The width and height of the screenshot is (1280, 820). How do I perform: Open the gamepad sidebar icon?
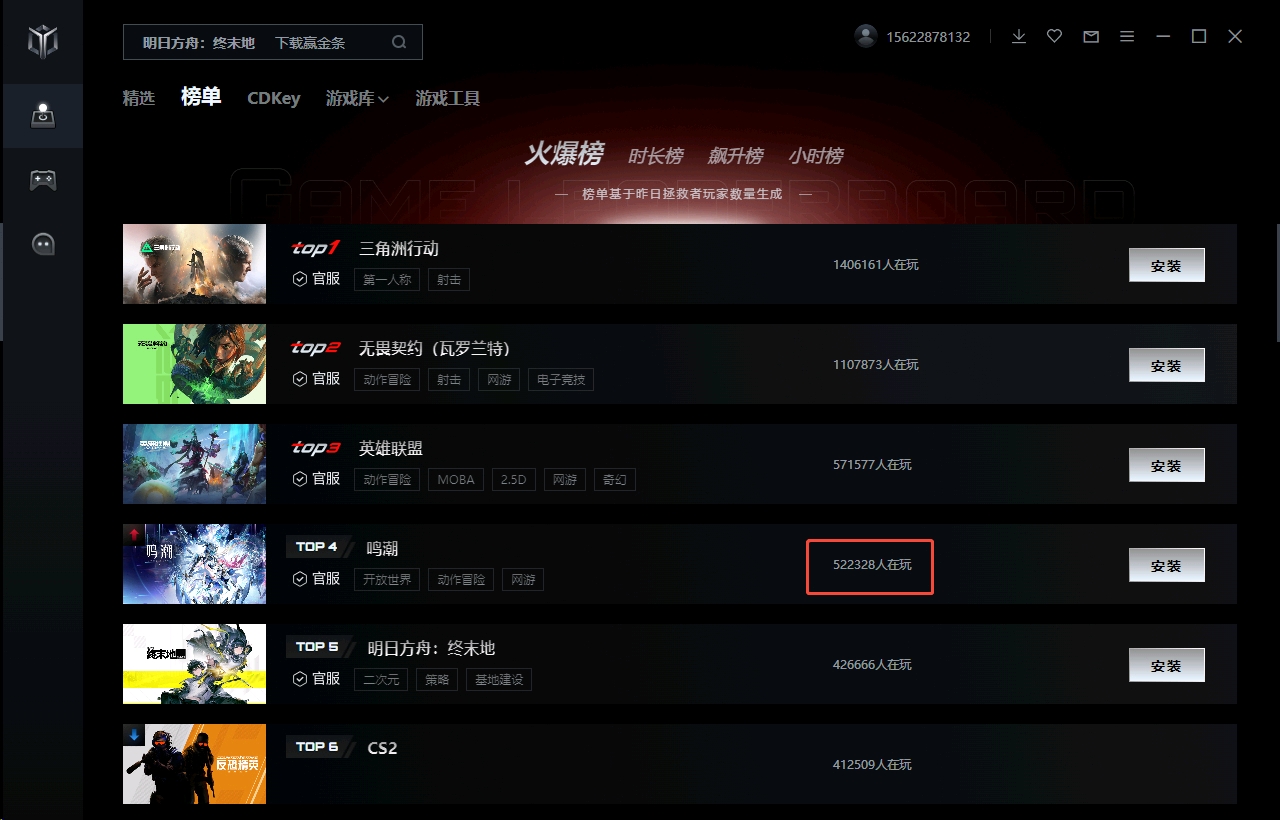[43, 180]
